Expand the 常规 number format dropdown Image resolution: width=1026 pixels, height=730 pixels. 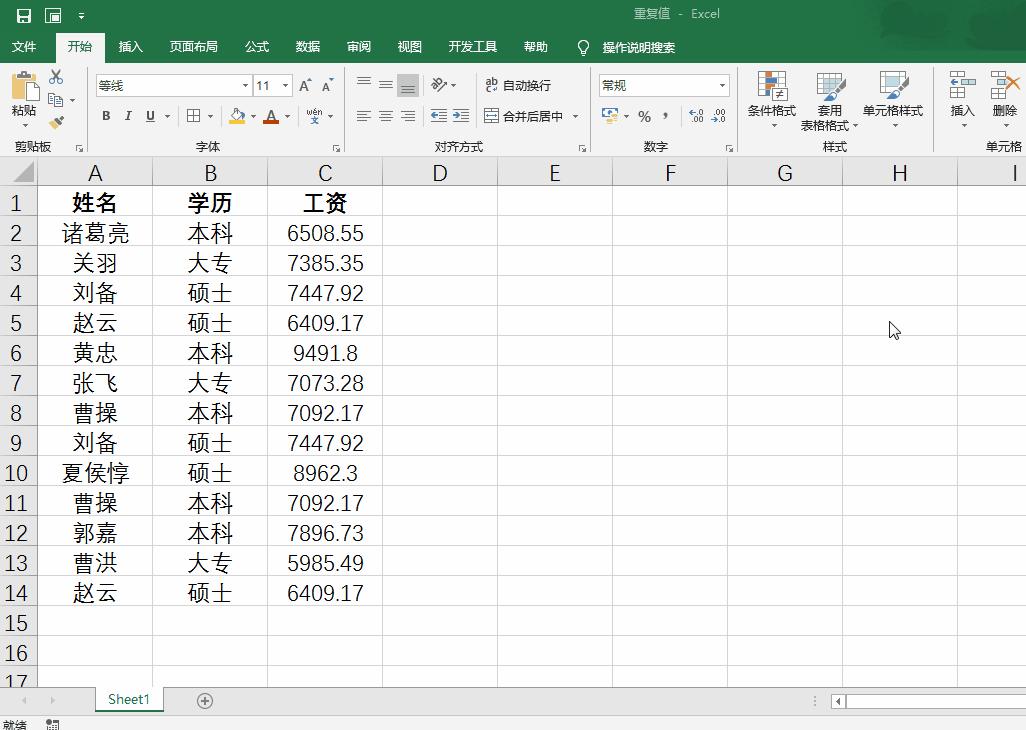(x=722, y=85)
